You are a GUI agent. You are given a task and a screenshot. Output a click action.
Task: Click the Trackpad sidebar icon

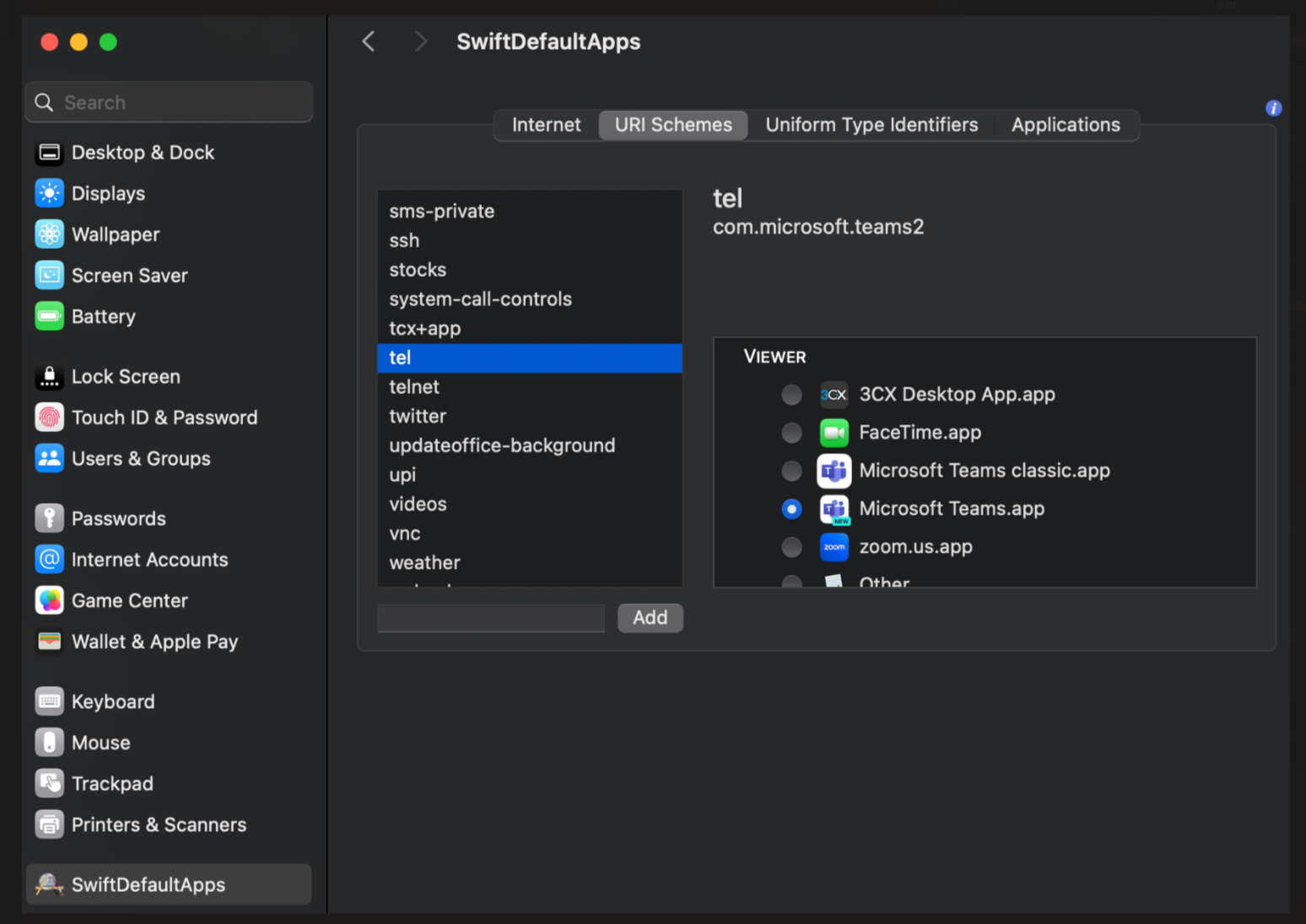[50, 783]
